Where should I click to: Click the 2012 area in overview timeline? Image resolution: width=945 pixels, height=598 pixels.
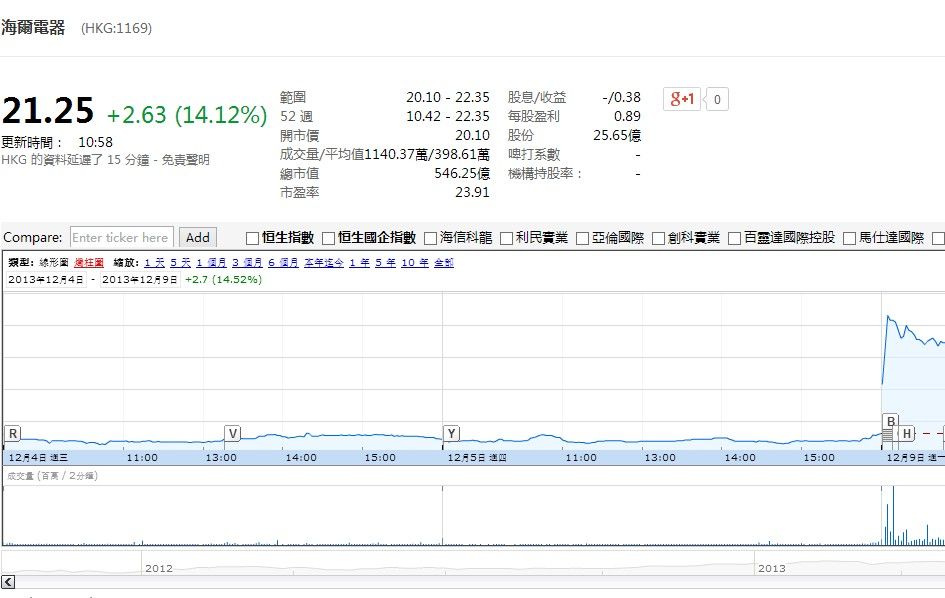pos(159,567)
